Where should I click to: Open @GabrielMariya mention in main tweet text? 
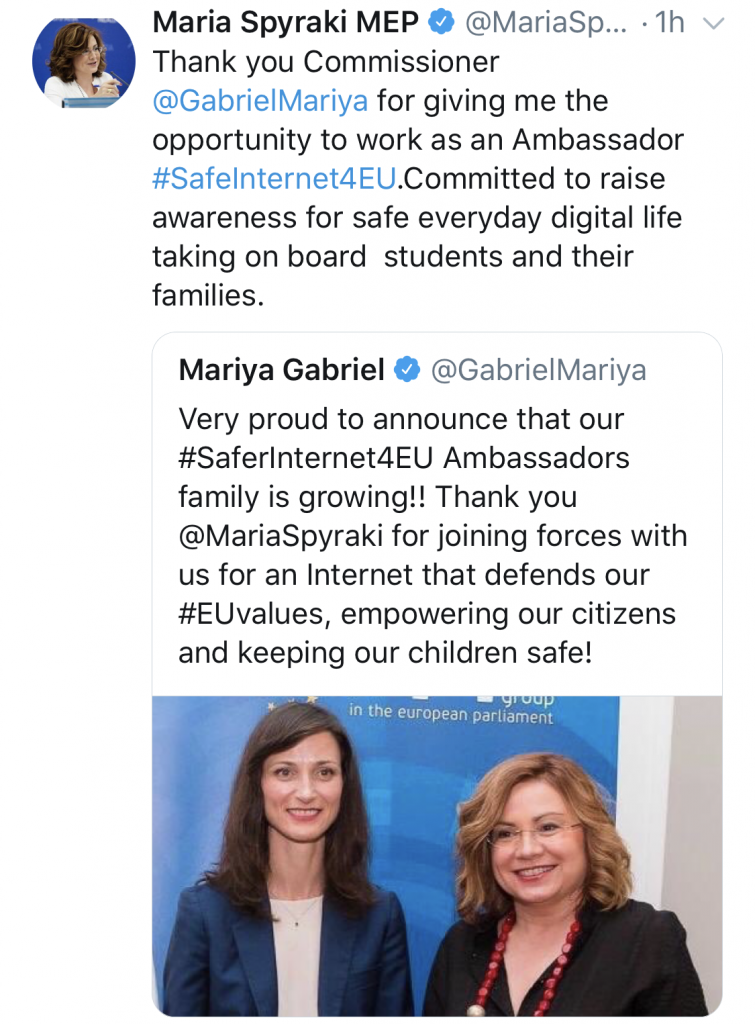(259, 100)
